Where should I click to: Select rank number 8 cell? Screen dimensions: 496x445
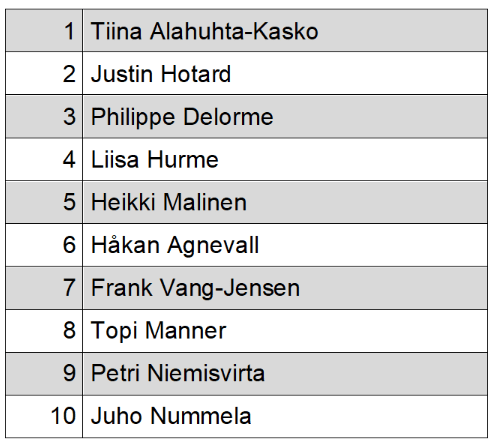click(x=44, y=330)
